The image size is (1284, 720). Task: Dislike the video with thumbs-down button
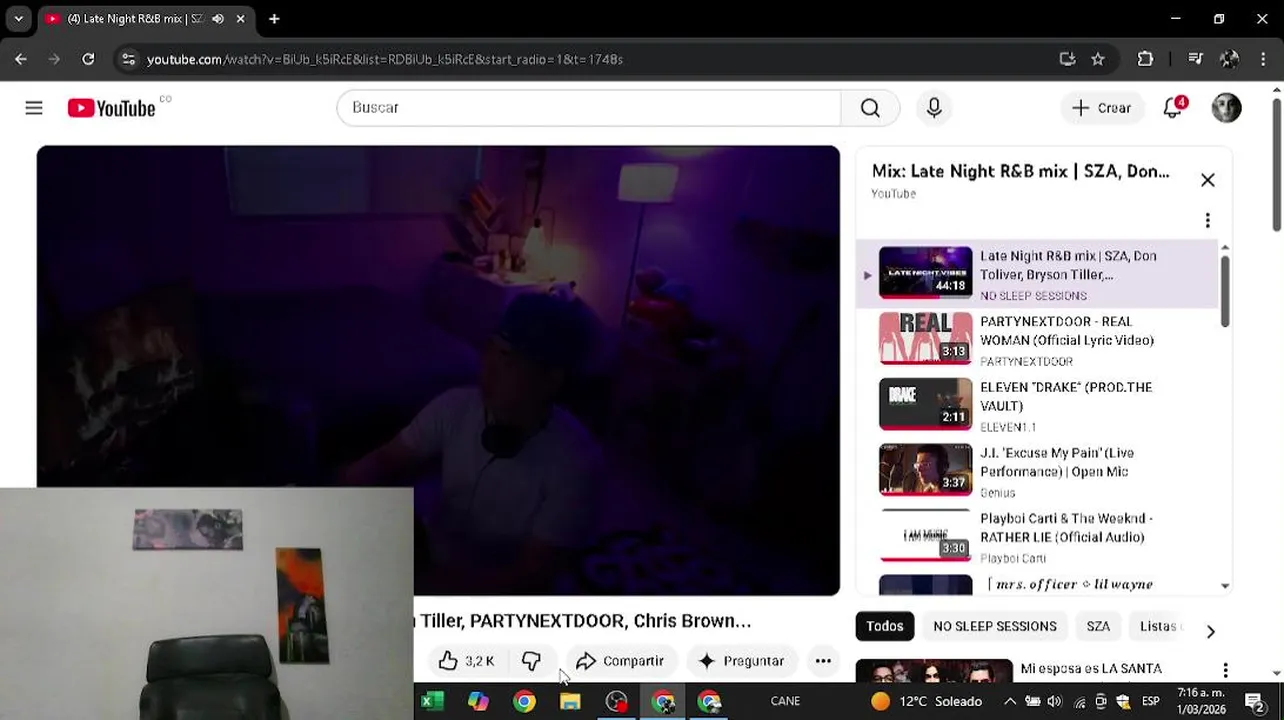click(531, 661)
